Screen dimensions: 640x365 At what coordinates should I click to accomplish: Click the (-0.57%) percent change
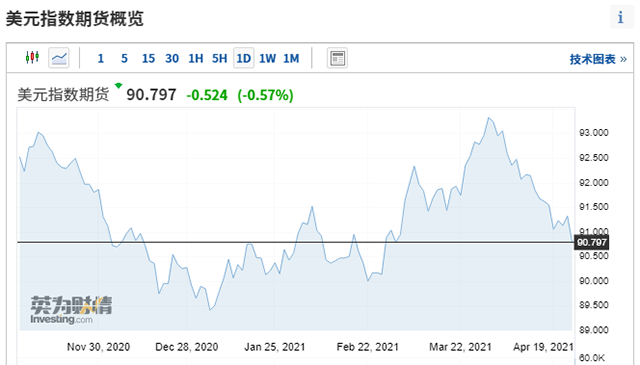[x=265, y=96]
